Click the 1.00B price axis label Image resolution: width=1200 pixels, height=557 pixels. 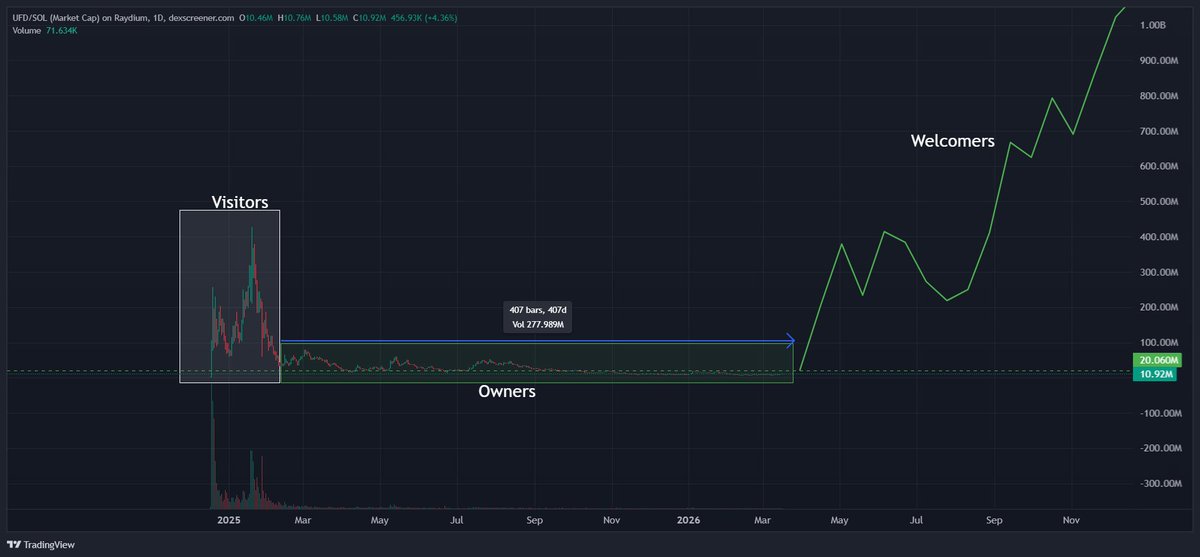[1155, 25]
